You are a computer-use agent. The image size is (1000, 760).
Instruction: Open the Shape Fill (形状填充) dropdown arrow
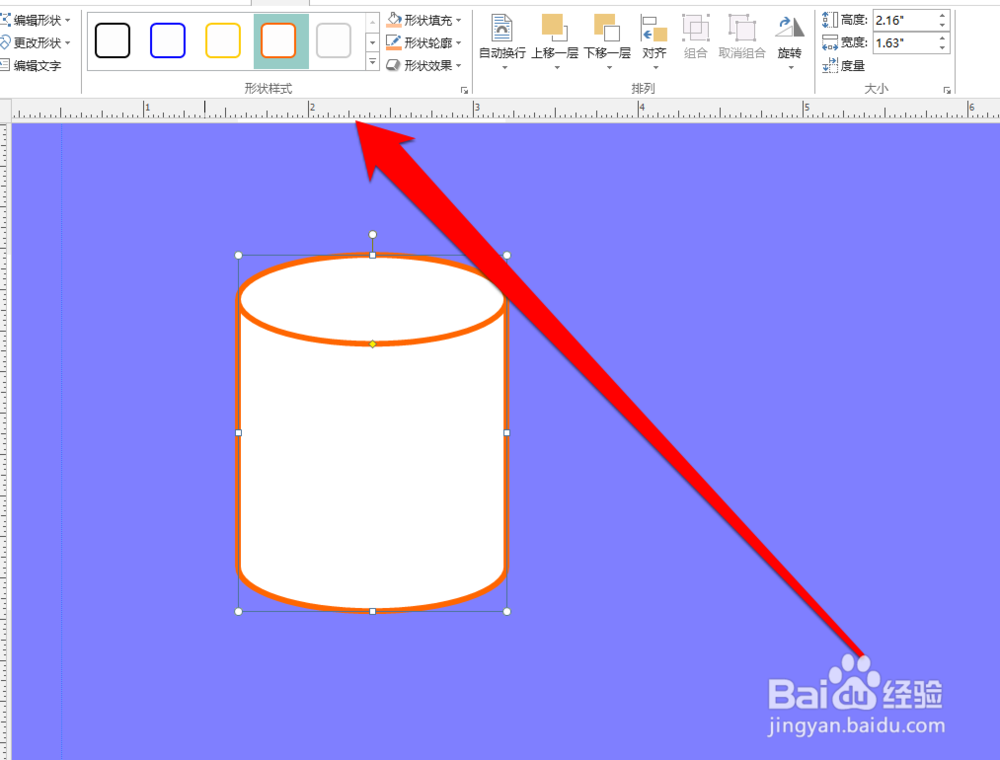[459, 20]
